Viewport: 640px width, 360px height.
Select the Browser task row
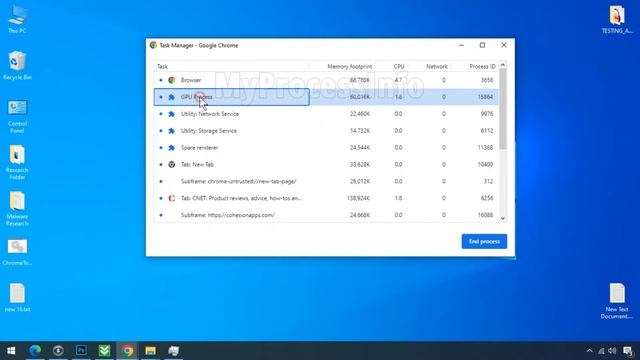[326, 80]
